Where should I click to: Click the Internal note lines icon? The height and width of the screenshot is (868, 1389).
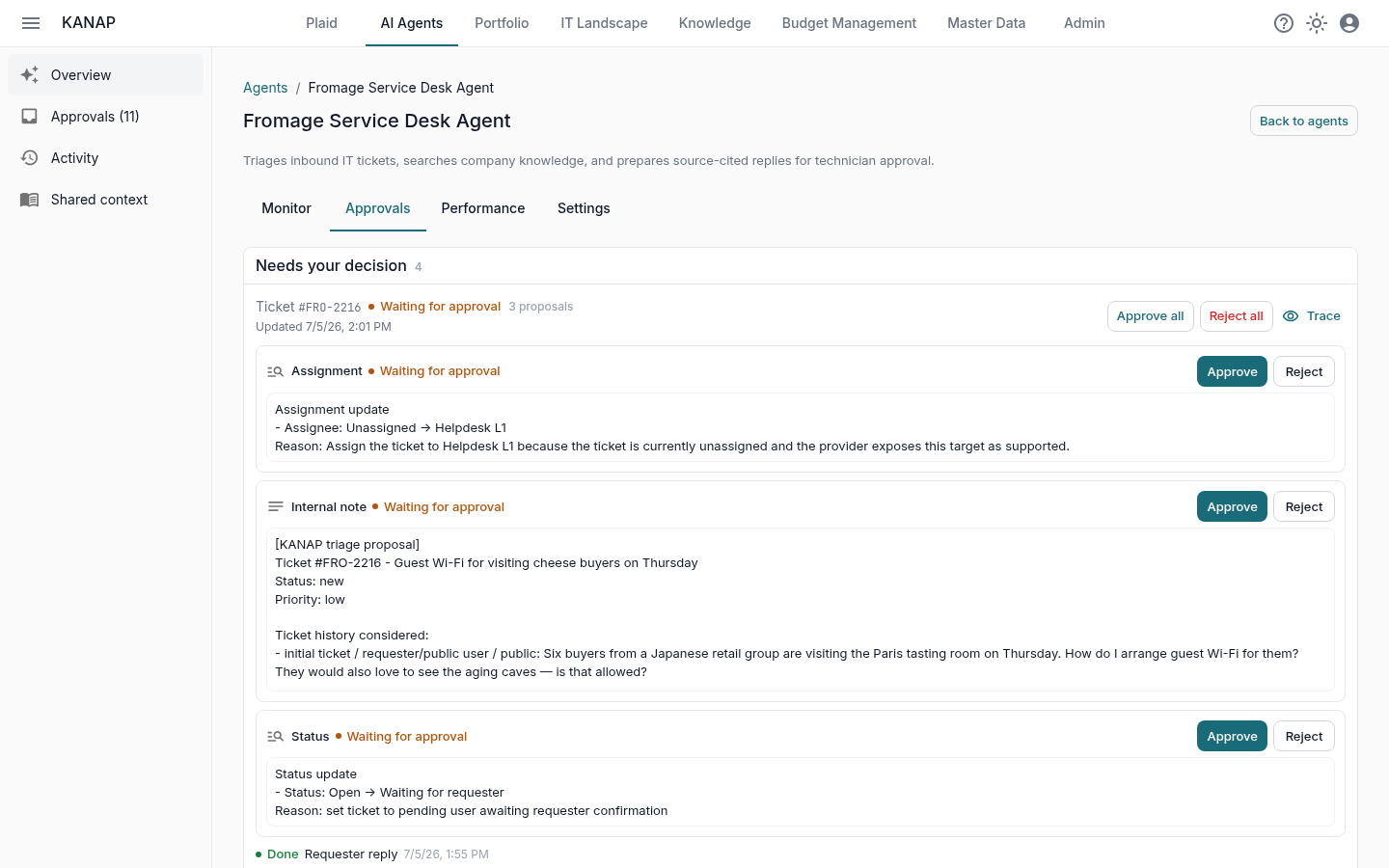click(276, 506)
